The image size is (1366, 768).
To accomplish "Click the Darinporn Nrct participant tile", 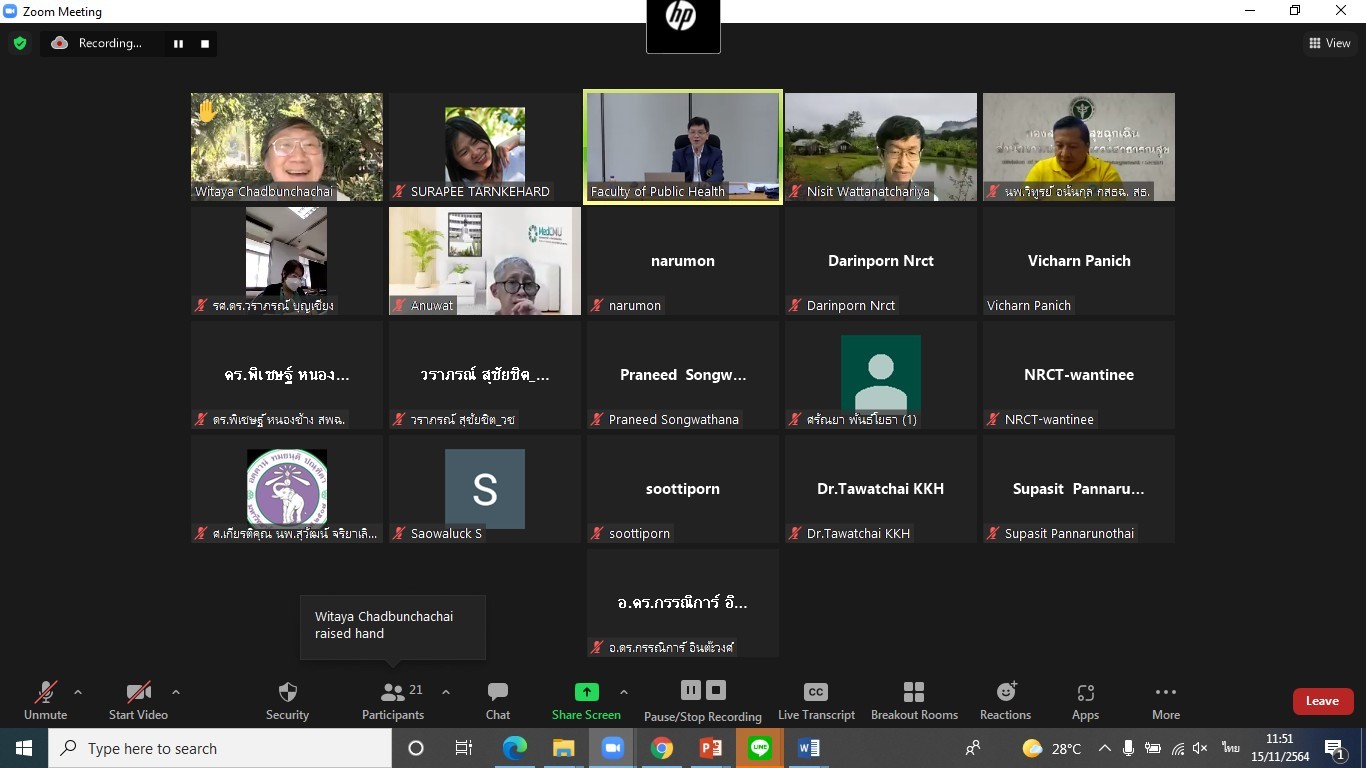I will click(881, 261).
